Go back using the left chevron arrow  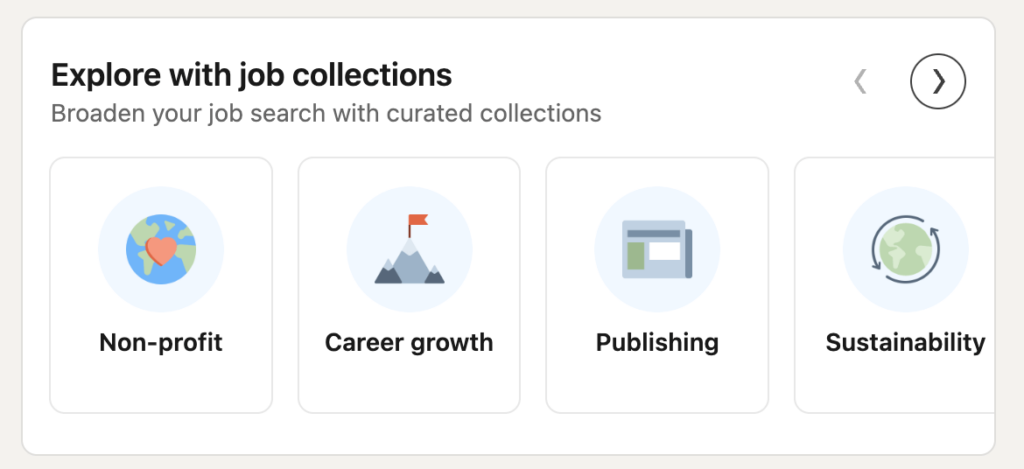(x=860, y=81)
